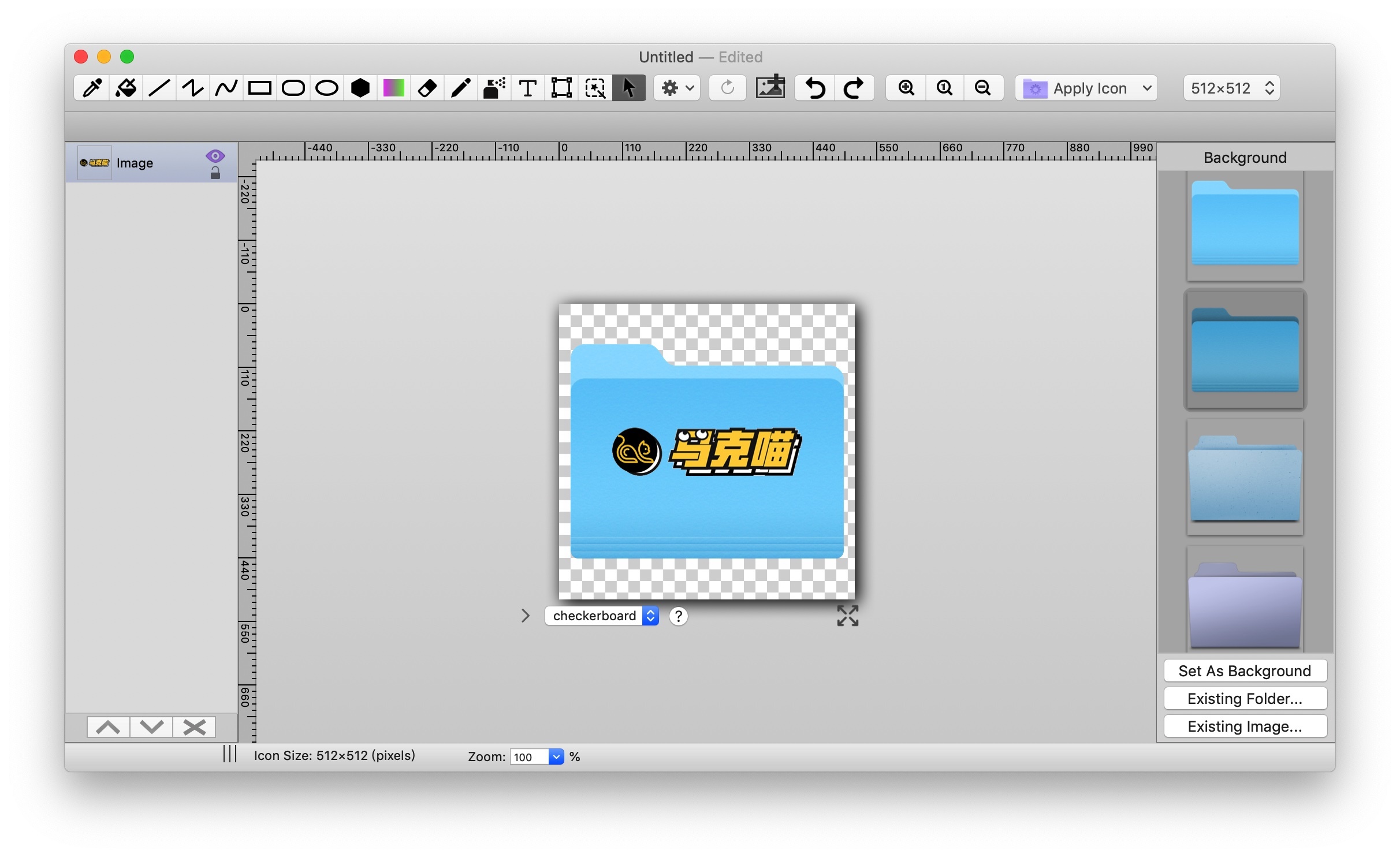Select the dark blue folder thumbnail
Screen dimensions: 1400x857
pos(1245,349)
